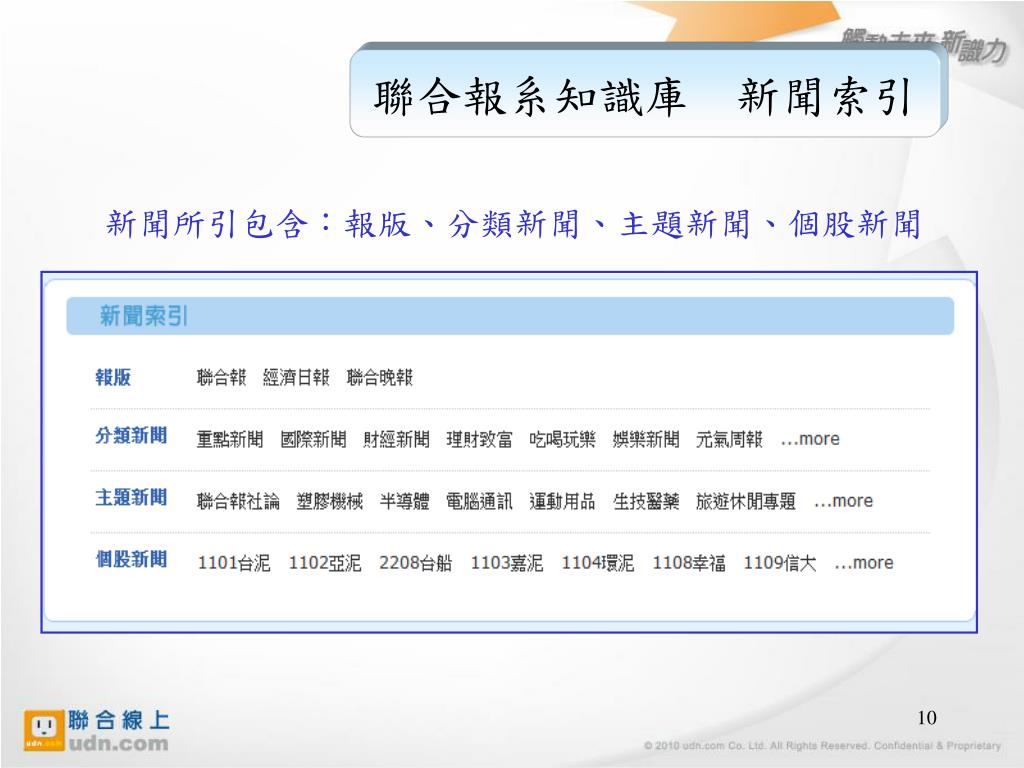
Task: Open the 塑膠機械 topic
Action: click(x=330, y=502)
